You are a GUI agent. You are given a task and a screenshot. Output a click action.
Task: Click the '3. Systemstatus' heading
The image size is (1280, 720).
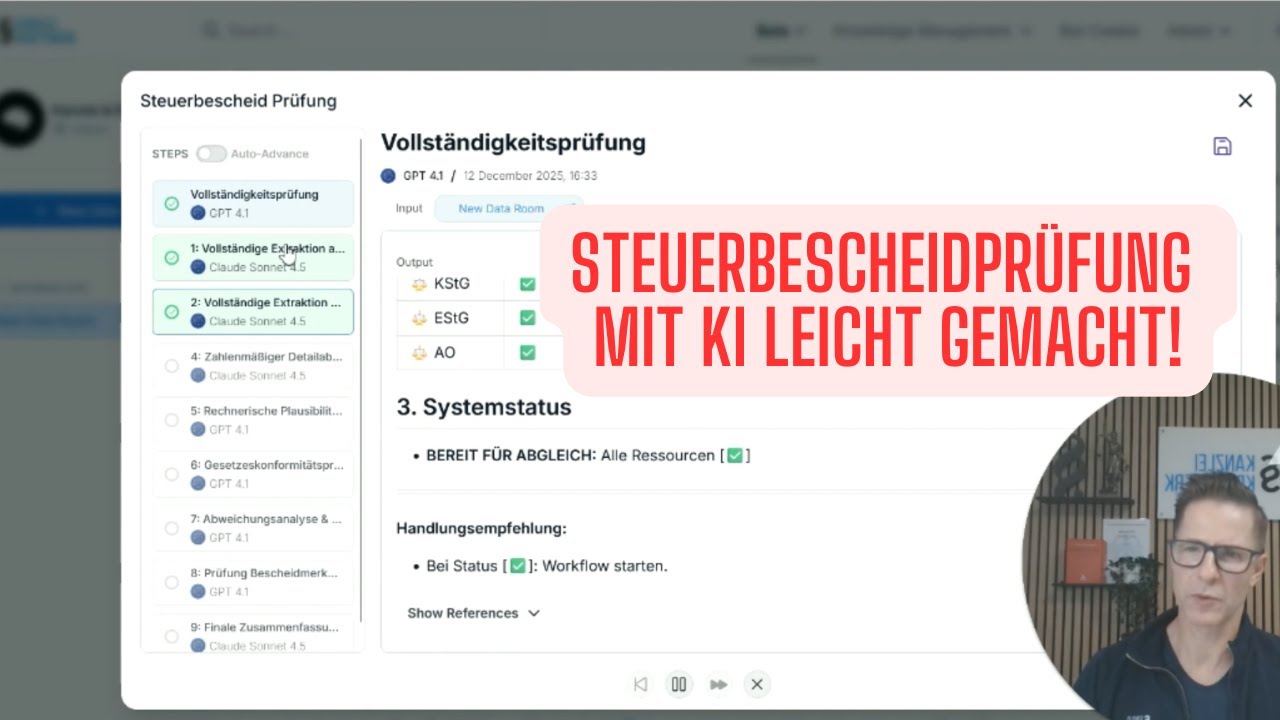point(484,407)
